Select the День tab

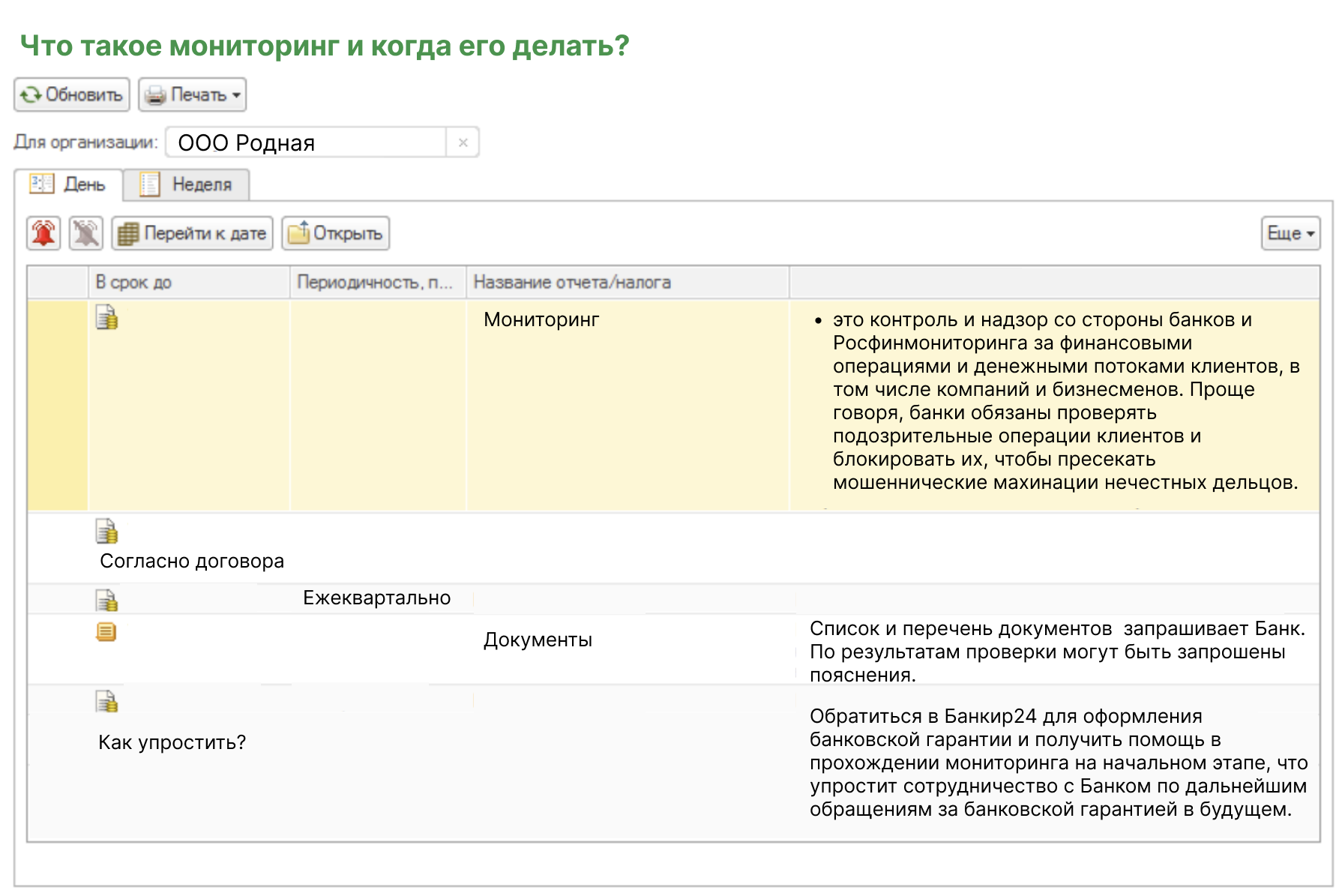[68, 184]
